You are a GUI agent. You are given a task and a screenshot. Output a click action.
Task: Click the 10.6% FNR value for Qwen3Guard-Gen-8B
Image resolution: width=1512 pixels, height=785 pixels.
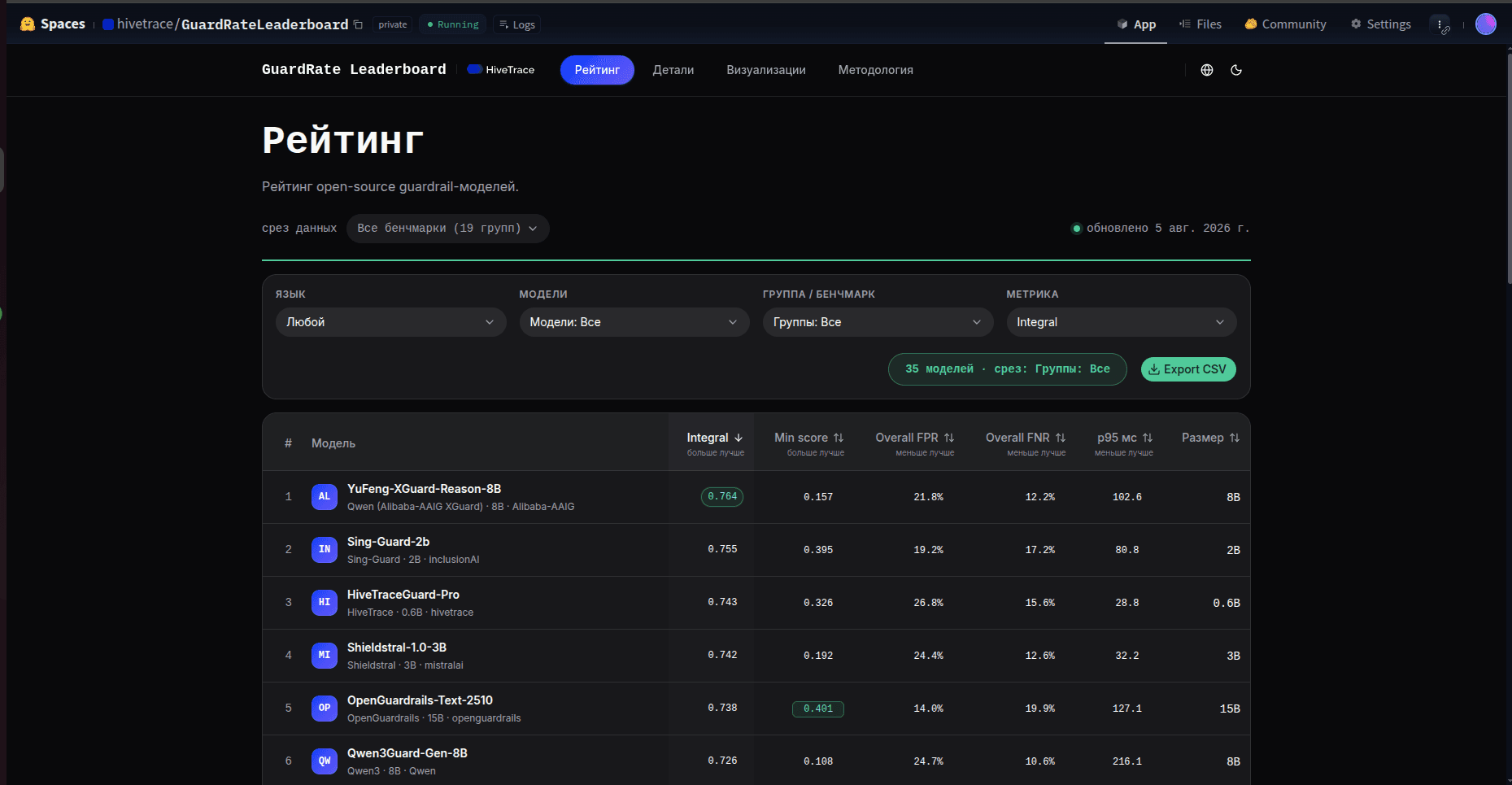(x=1039, y=761)
